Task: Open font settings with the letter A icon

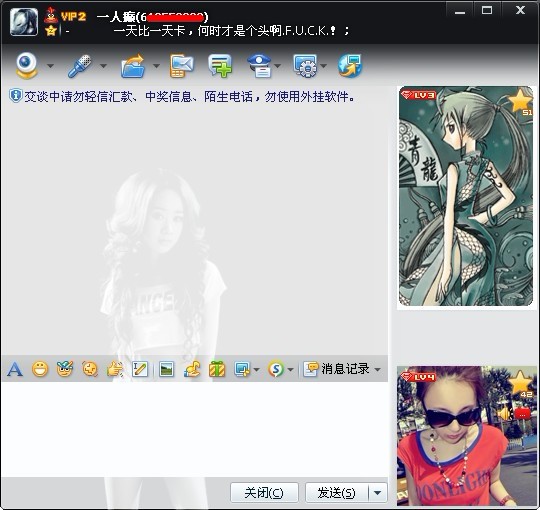Action: 14,370
